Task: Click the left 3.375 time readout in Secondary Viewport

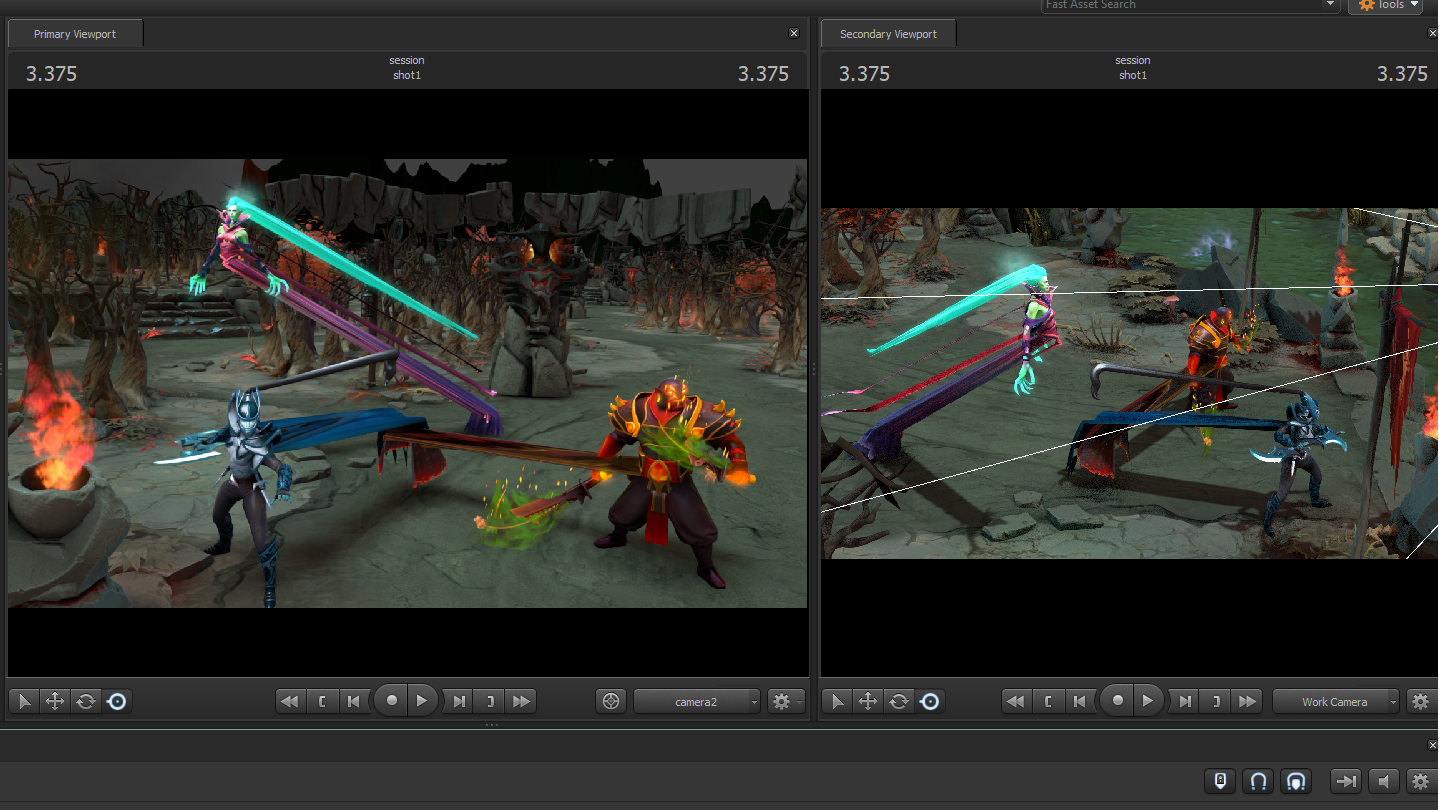Action: point(864,74)
